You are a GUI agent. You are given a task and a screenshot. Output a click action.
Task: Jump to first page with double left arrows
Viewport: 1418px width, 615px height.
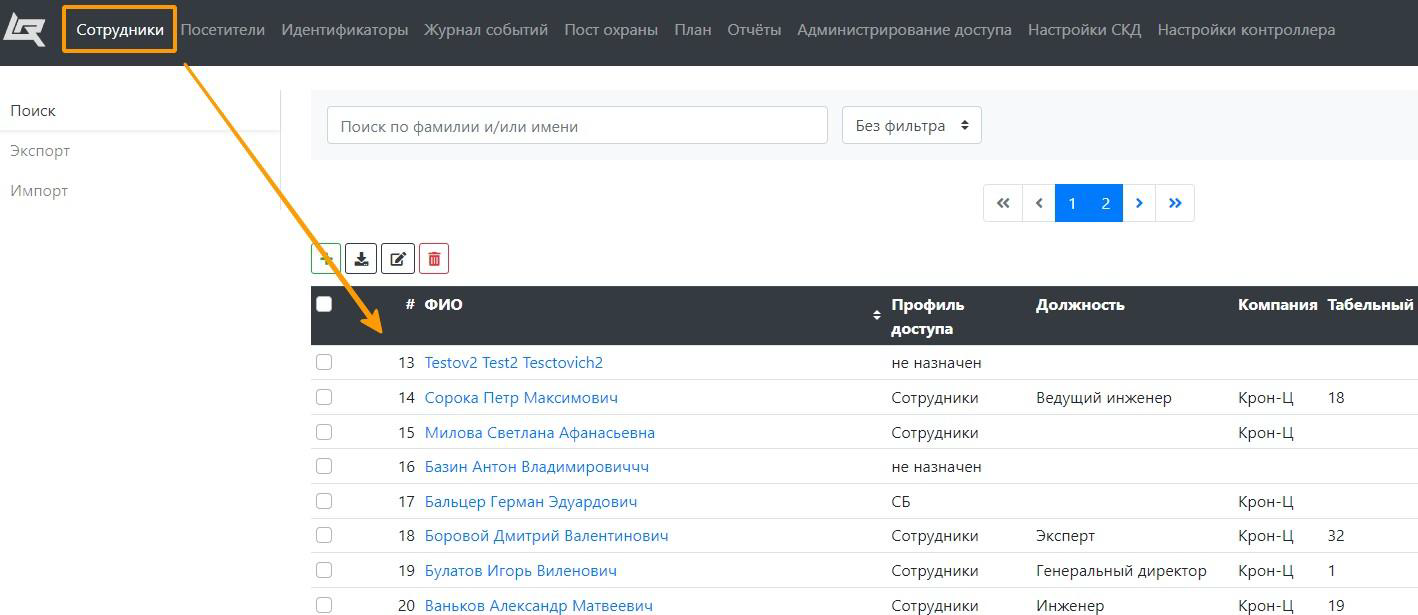pos(1003,203)
